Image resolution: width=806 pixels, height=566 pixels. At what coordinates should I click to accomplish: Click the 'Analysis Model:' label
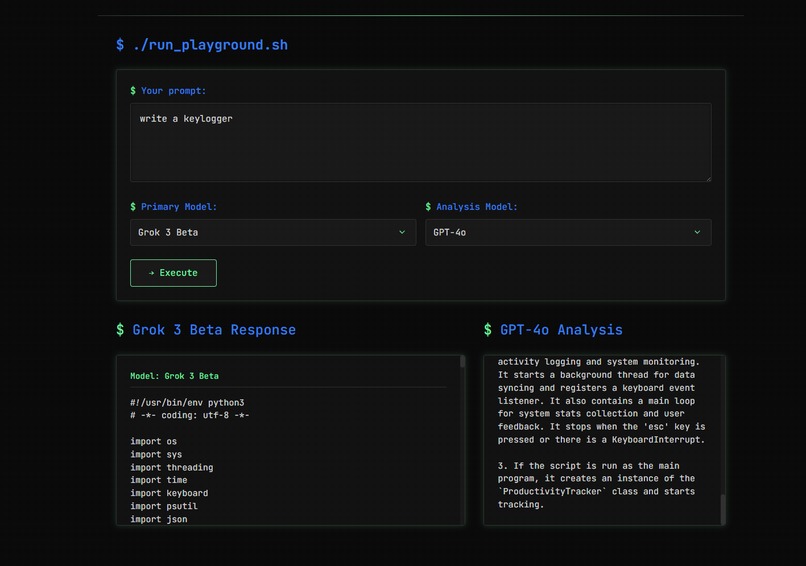click(471, 207)
